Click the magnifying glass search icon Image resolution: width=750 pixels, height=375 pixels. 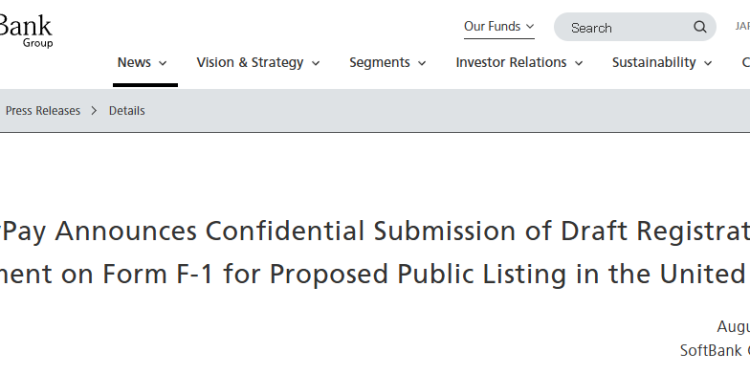coord(700,27)
